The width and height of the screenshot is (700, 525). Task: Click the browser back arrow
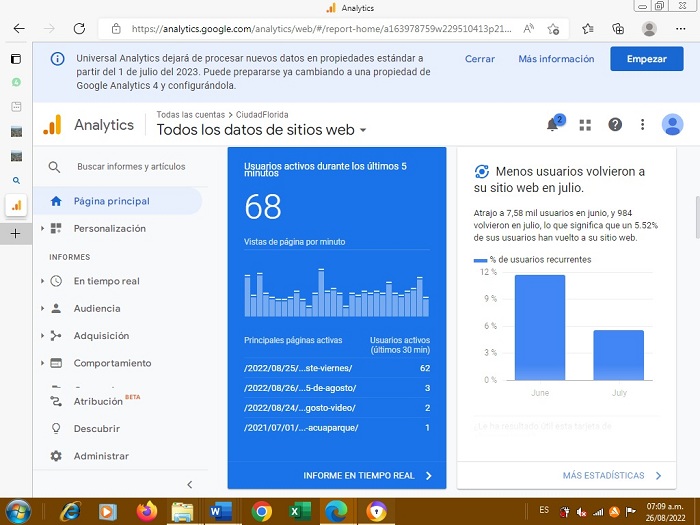tap(19, 29)
